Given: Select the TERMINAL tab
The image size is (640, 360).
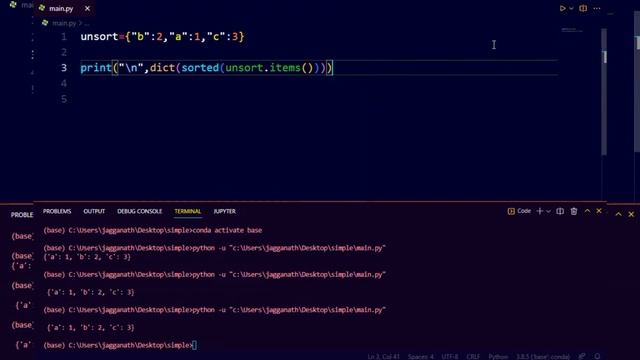Looking at the screenshot, I should (188, 211).
